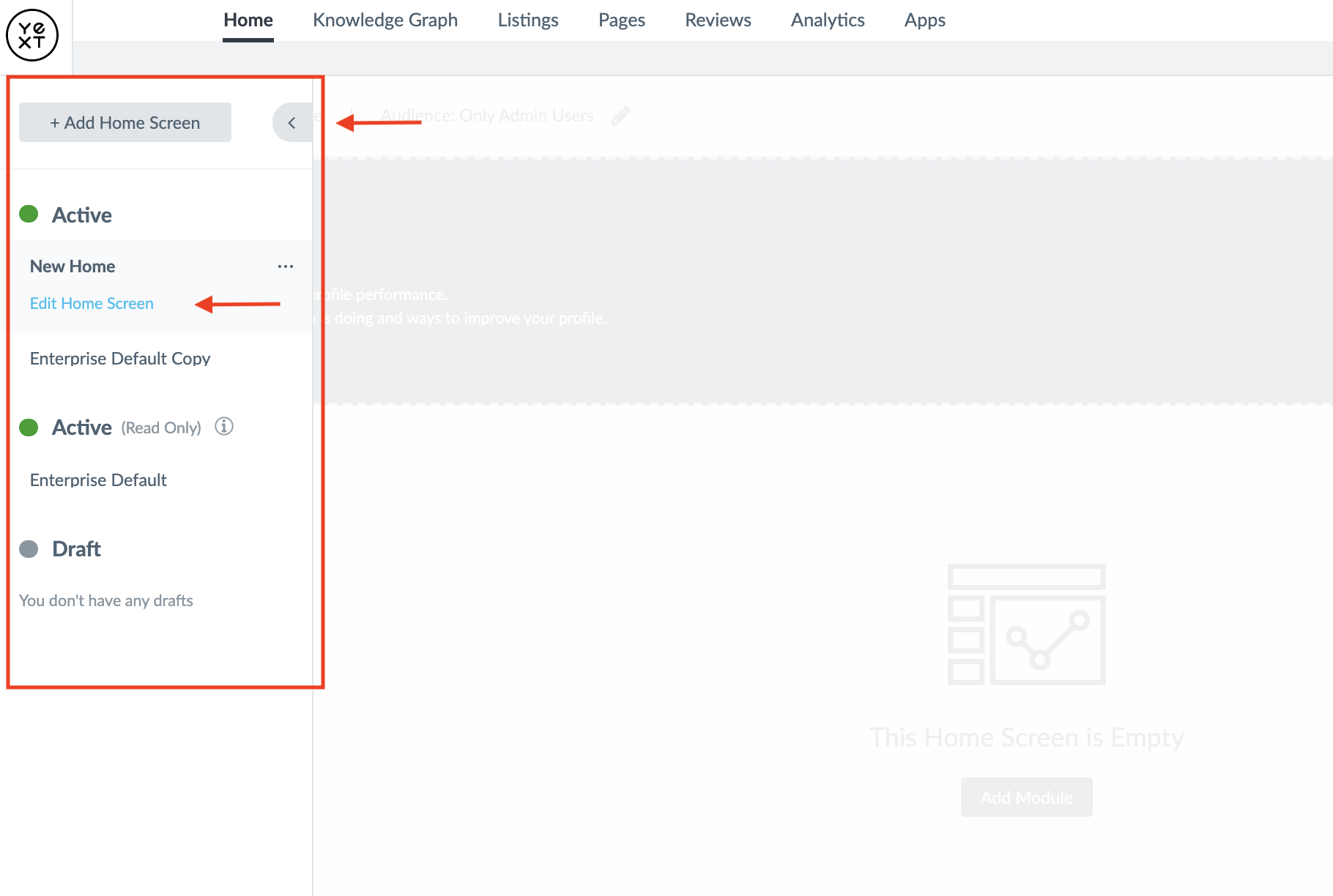Select the Enterprise Default Copy home screen
1333x896 pixels.
click(120, 359)
